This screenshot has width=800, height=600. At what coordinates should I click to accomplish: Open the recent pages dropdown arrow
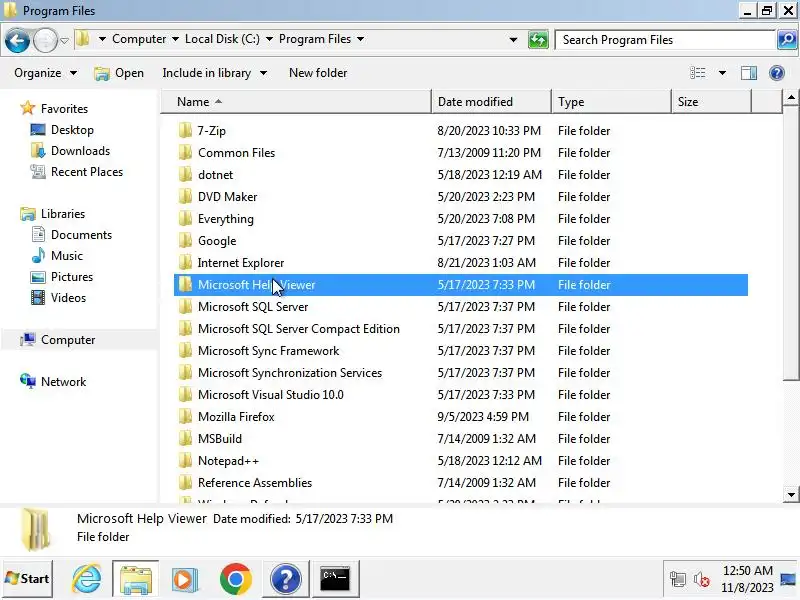coord(64,40)
